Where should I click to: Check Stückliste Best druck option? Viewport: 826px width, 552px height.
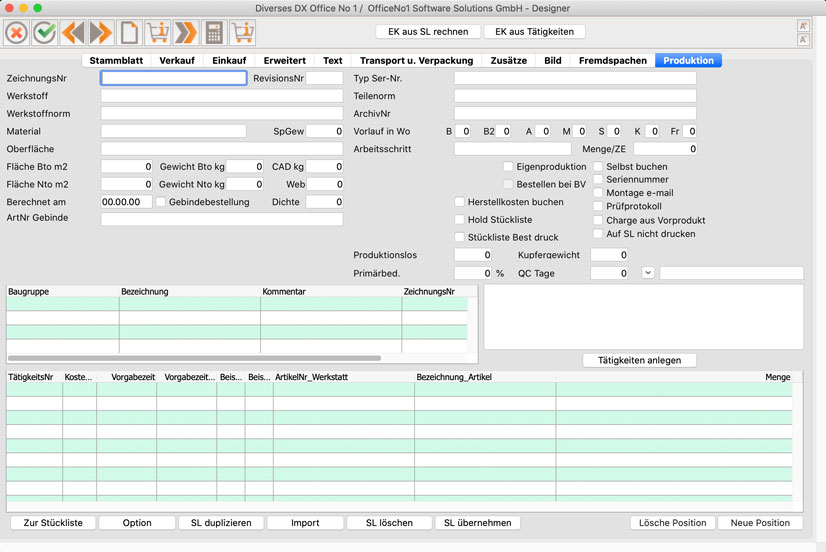459,237
